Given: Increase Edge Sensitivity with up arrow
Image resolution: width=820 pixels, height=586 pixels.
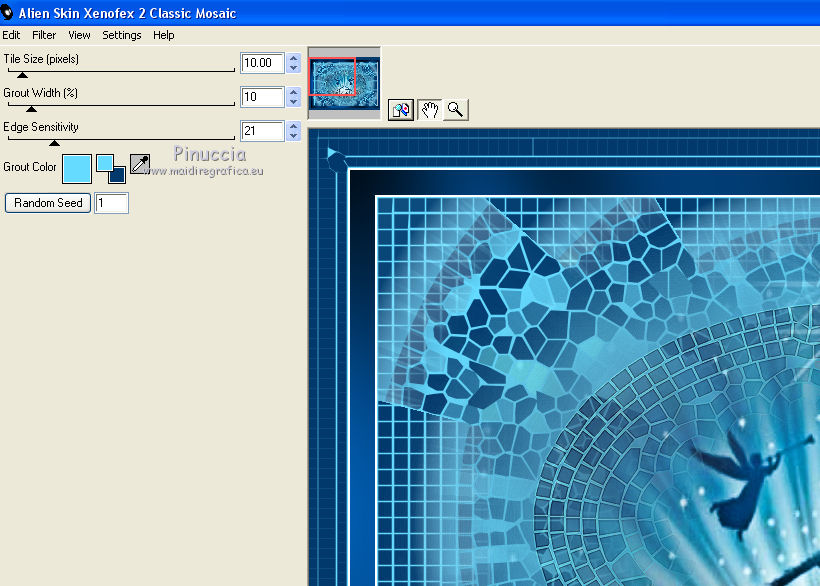Looking at the screenshot, I should (x=294, y=126).
